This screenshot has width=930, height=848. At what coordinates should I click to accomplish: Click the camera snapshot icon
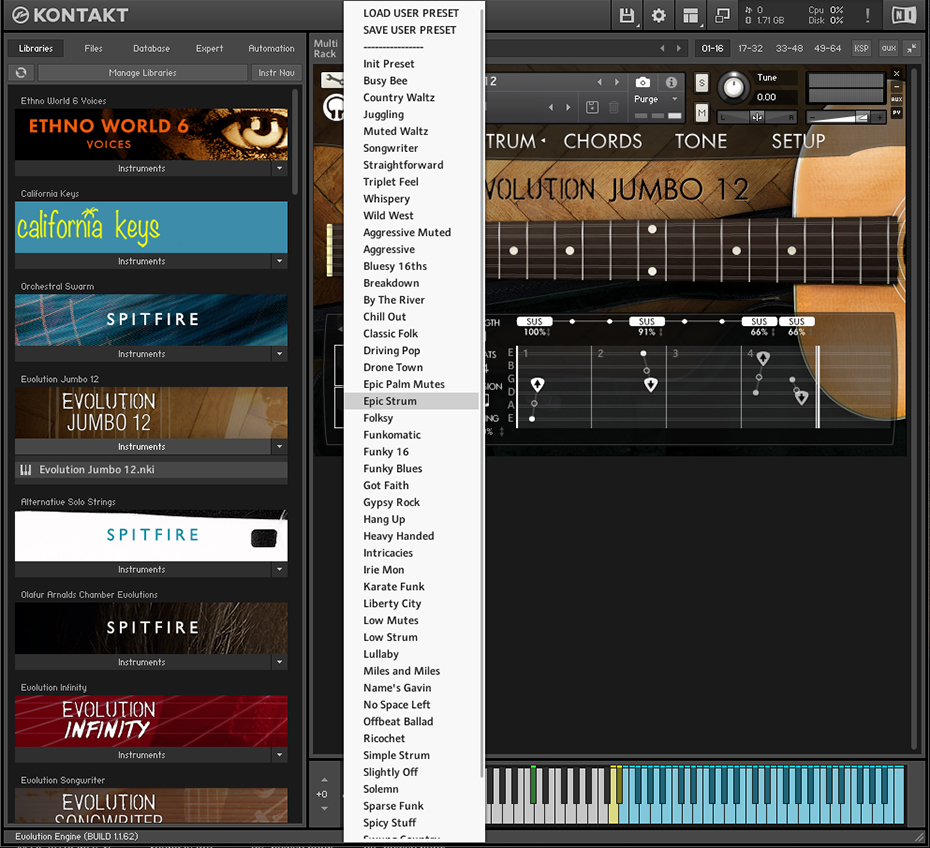[642, 82]
